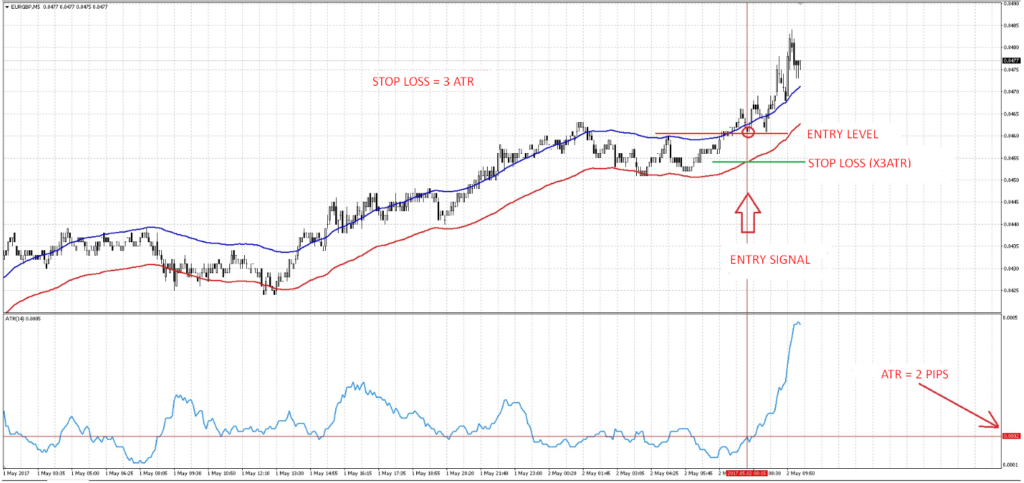Click the light blue ATR indicator peak
Viewport: 1024px width, 483px height.
(x=797, y=322)
